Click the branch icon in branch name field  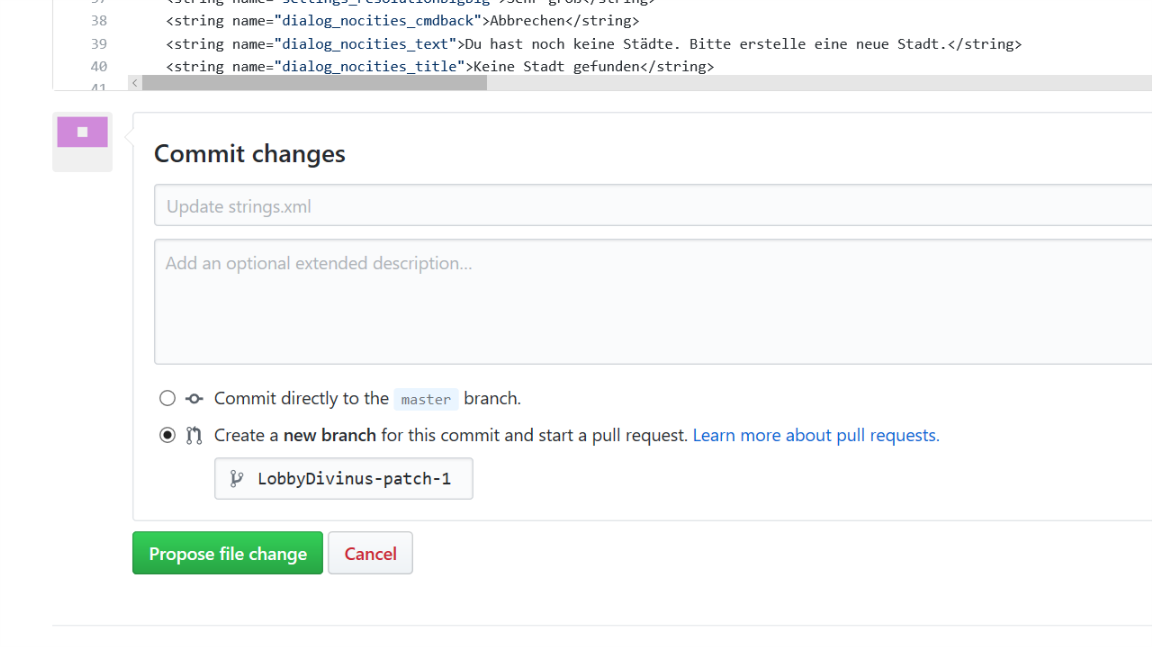[237, 479]
